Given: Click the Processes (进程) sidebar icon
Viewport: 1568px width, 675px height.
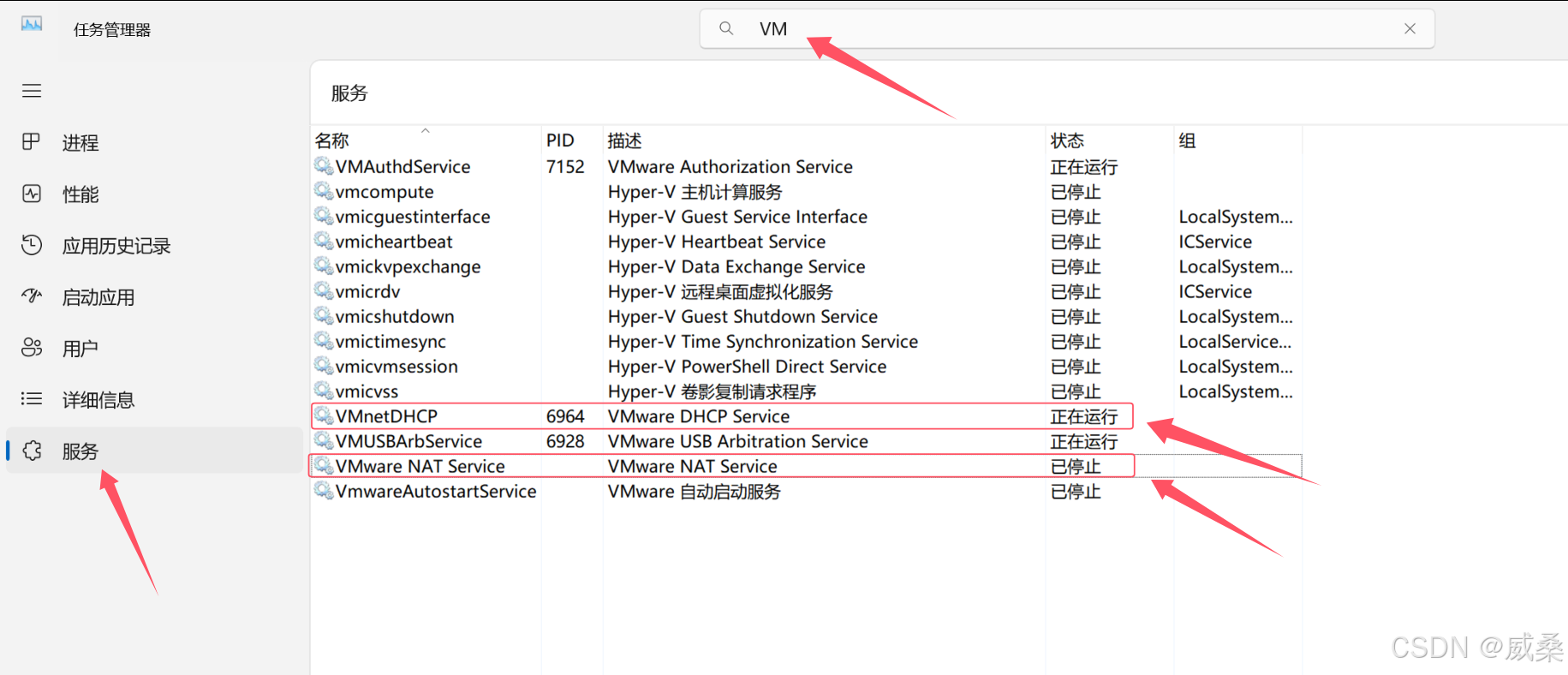Looking at the screenshot, I should [x=32, y=142].
